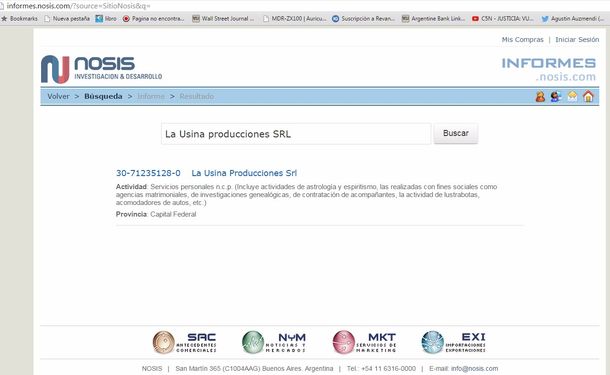Open the NyM Noticias y Mercados logo
This screenshot has height=375, width=610.
(x=274, y=342)
